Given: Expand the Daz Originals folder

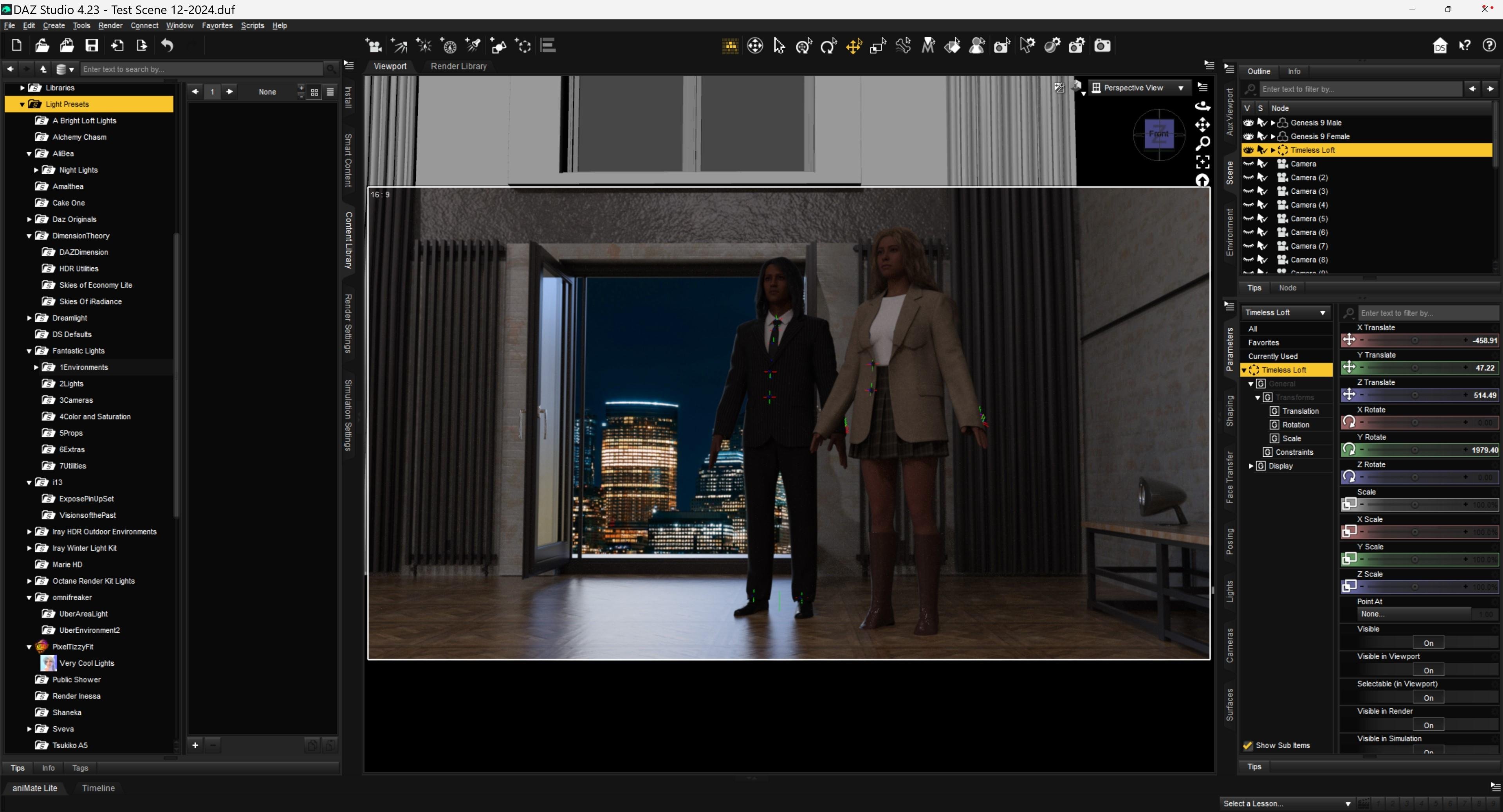Looking at the screenshot, I should (29, 219).
